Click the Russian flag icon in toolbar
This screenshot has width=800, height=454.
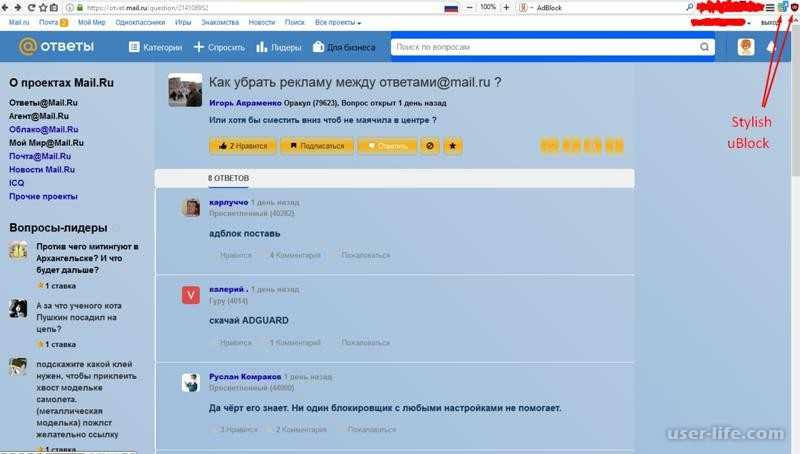pos(451,8)
